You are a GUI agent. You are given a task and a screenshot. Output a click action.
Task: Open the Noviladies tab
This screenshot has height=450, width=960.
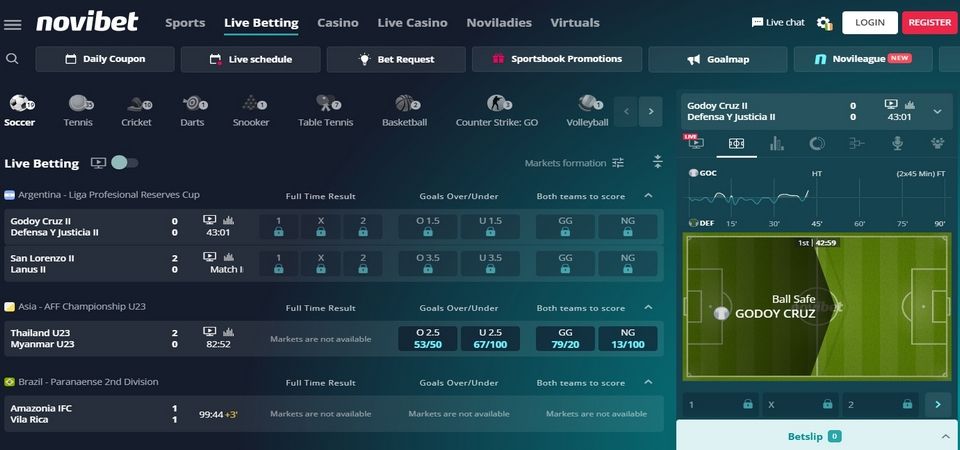(x=499, y=23)
